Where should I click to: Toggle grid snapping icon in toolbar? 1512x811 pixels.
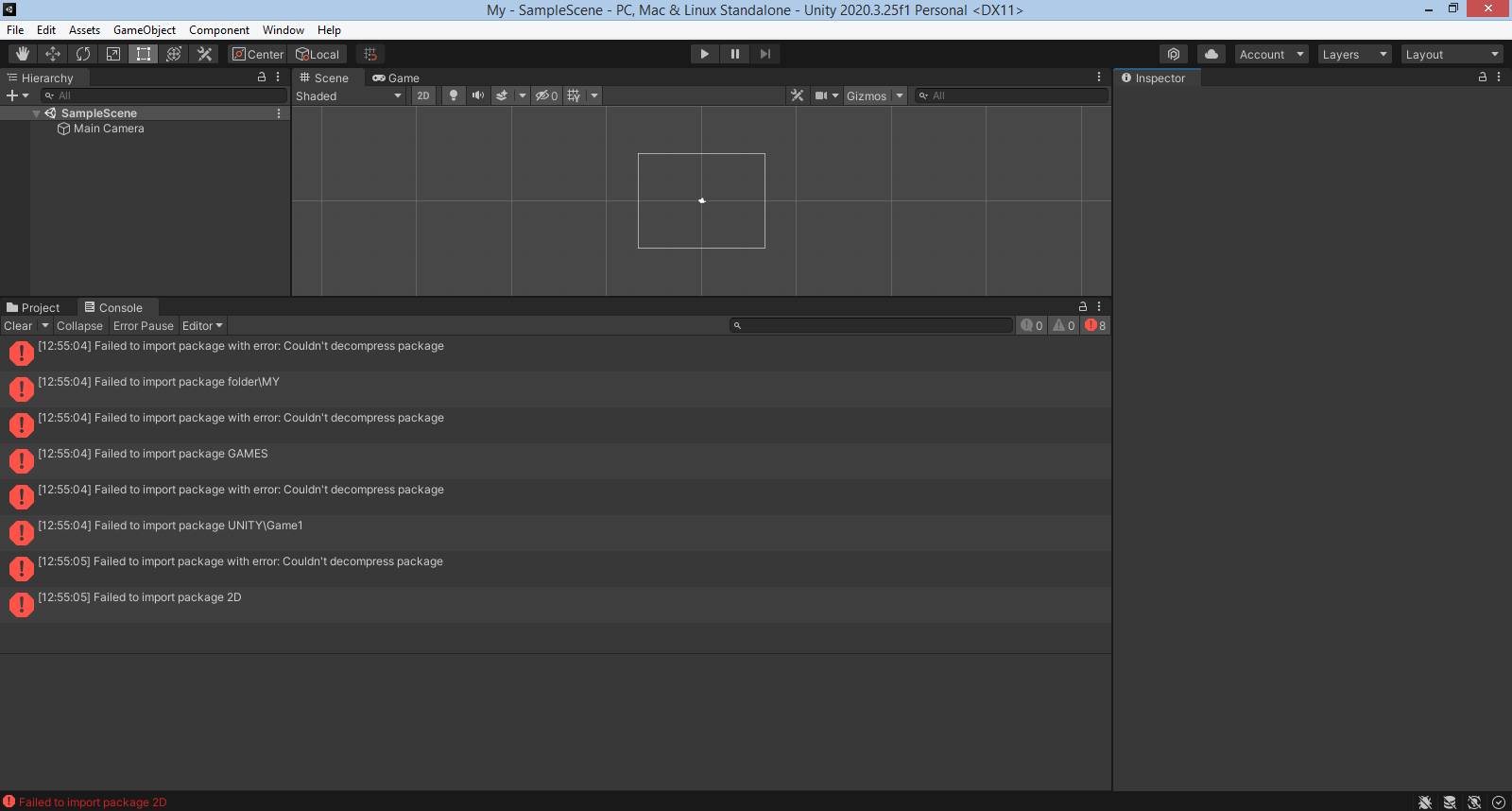(x=370, y=54)
